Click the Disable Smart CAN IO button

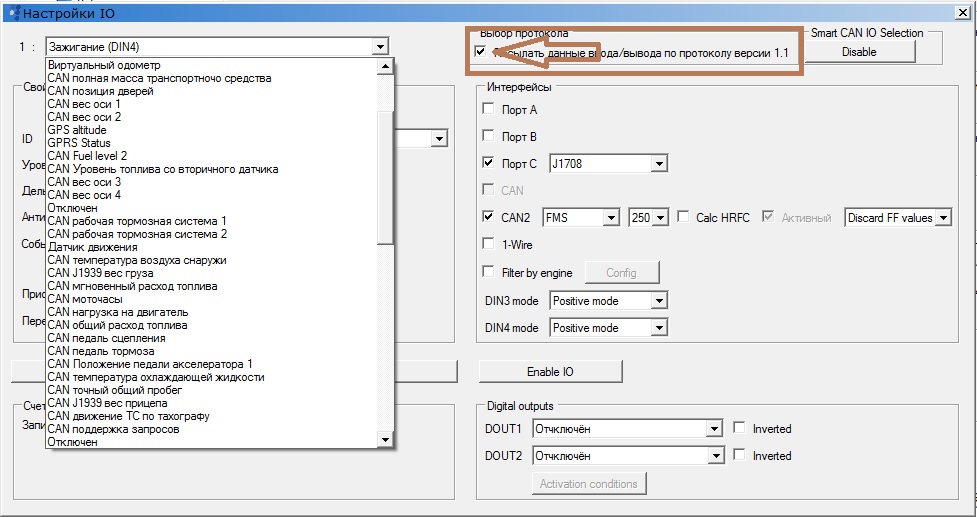(x=860, y=52)
